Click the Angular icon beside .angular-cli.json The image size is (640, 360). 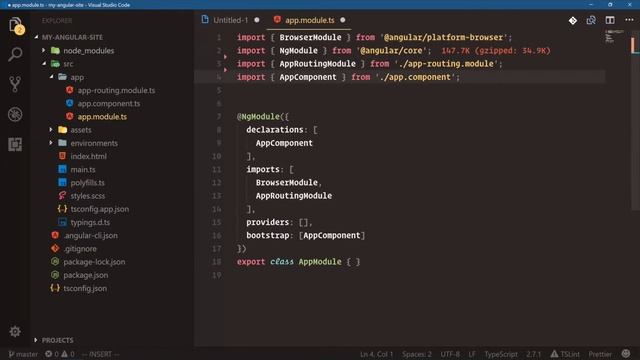coord(55,235)
